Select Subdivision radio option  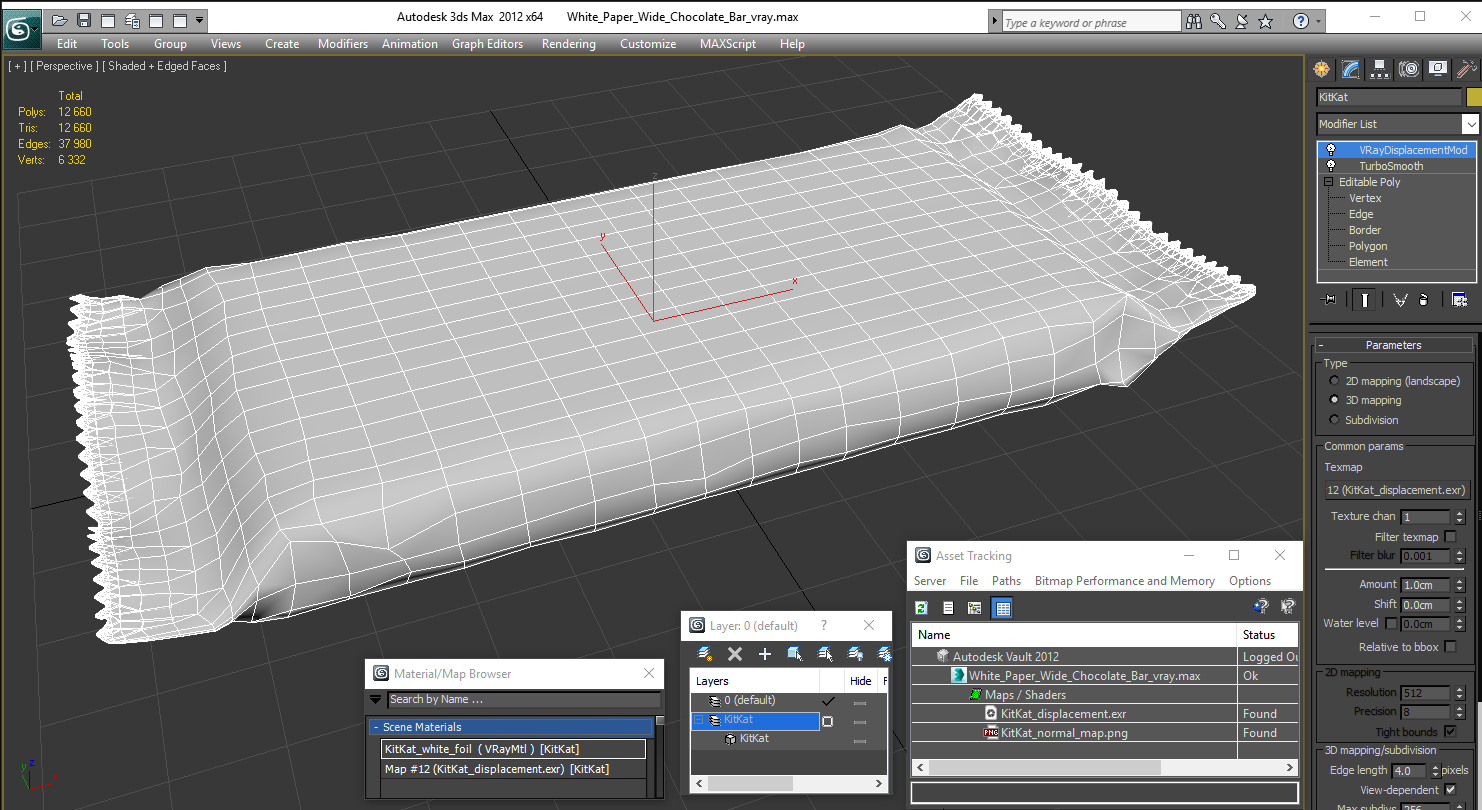[1334, 420]
